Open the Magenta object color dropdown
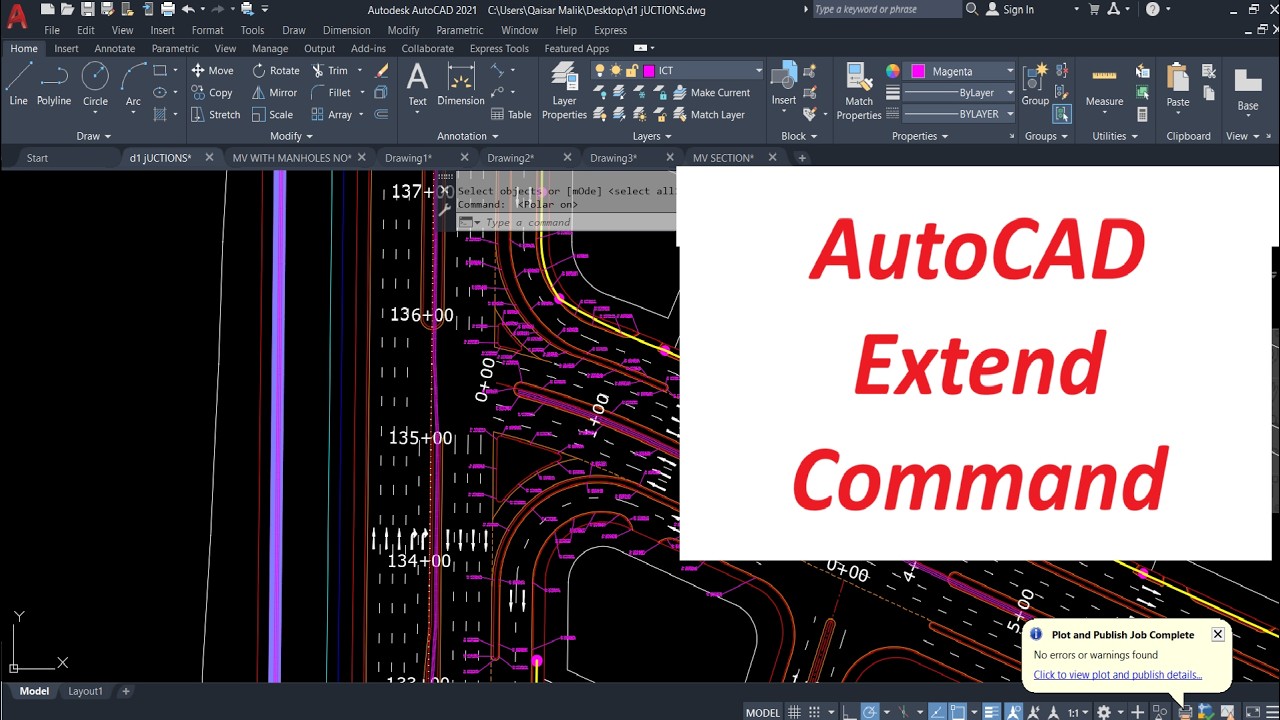Viewport: 1280px width, 720px height. point(1010,71)
